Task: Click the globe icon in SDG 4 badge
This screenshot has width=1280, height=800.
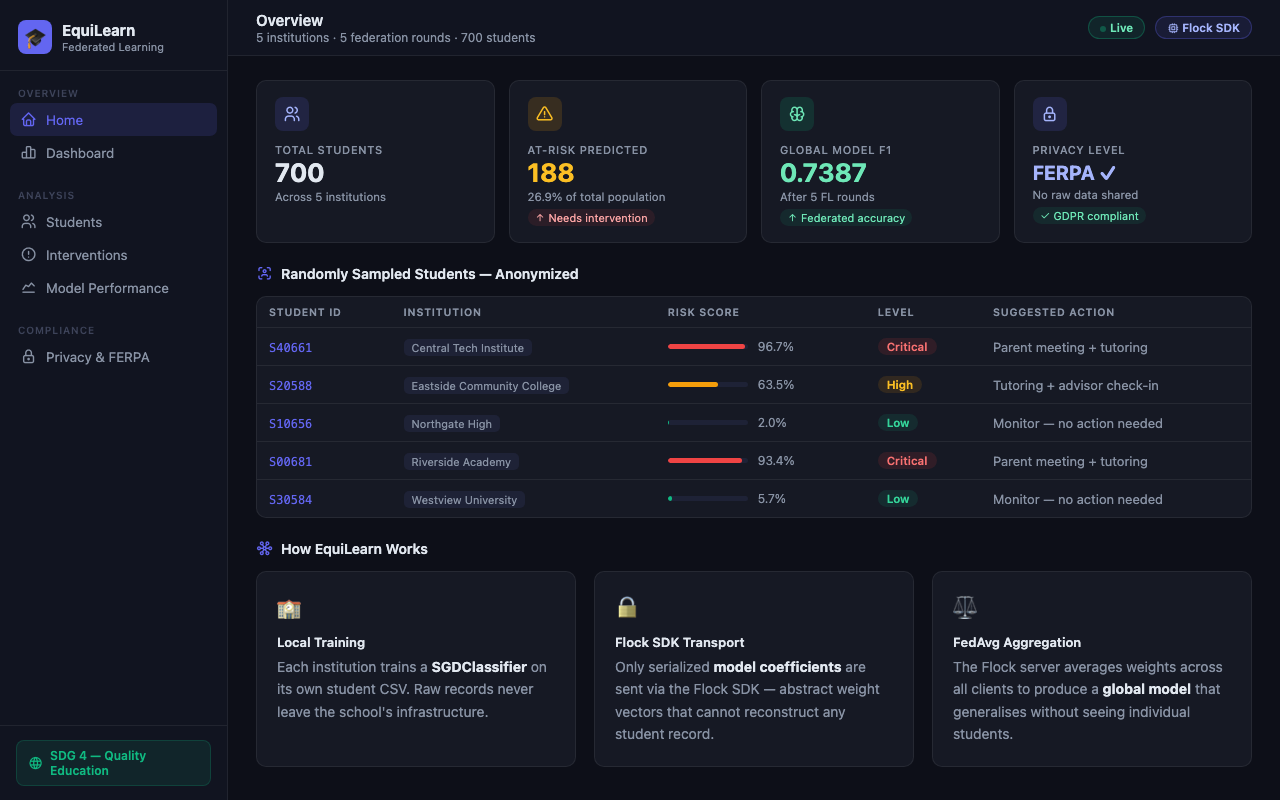Action: pos(36,763)
